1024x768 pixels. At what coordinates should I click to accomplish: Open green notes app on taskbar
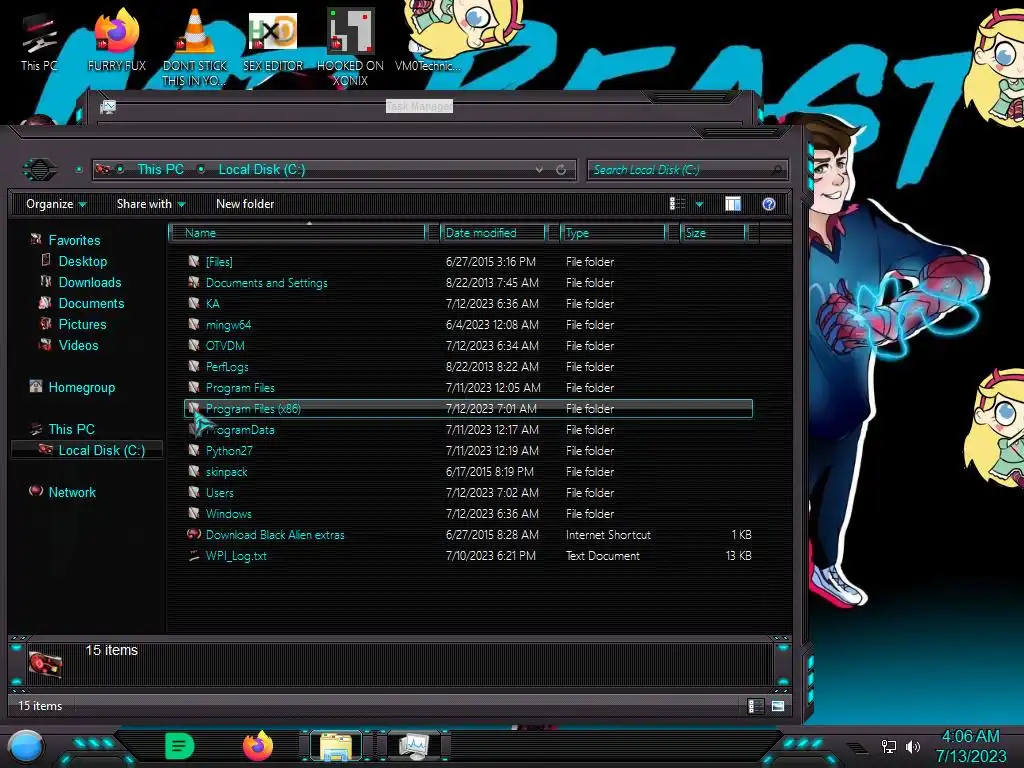[x=180, y=746]
